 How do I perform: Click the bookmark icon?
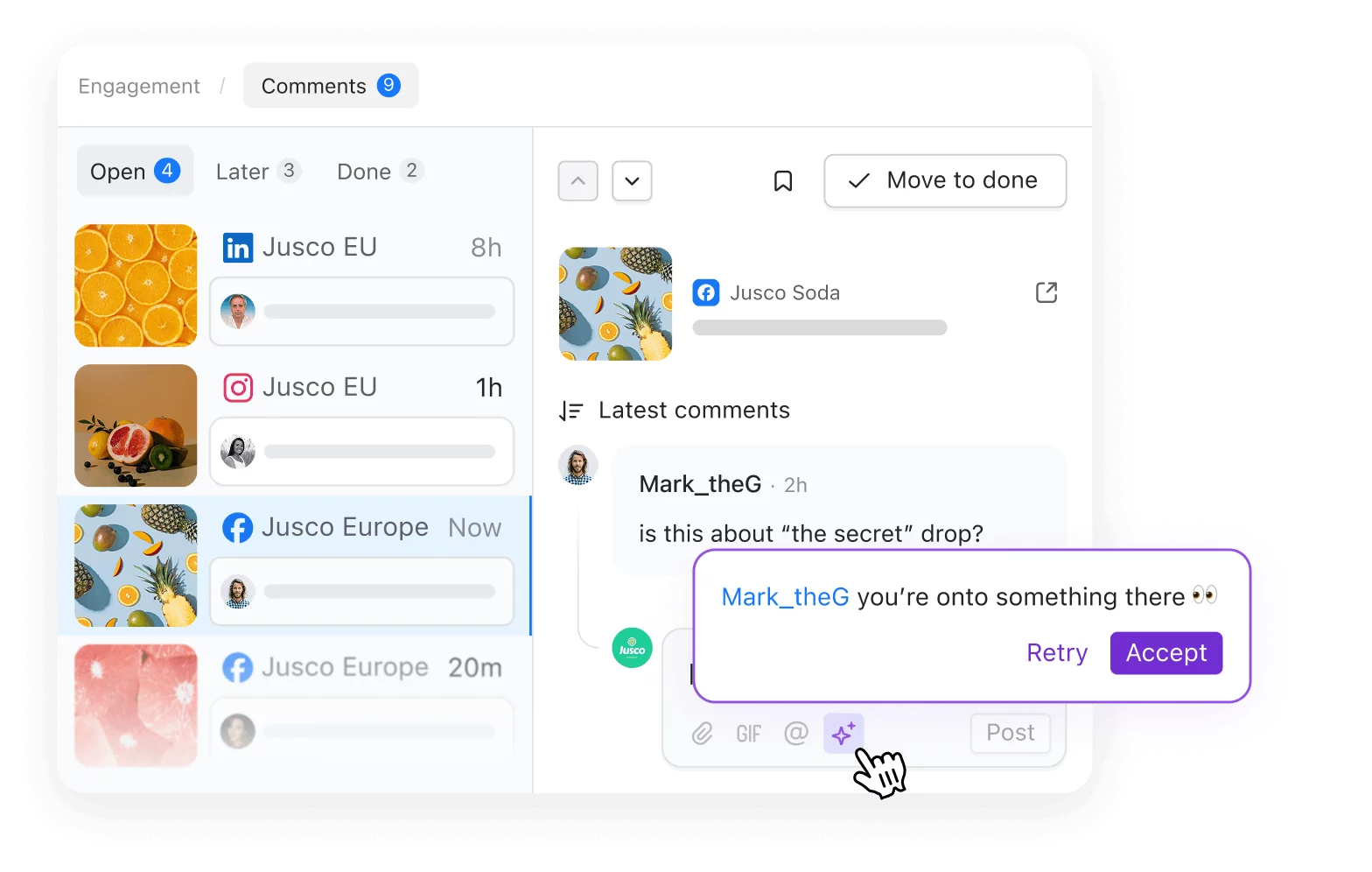783,181
